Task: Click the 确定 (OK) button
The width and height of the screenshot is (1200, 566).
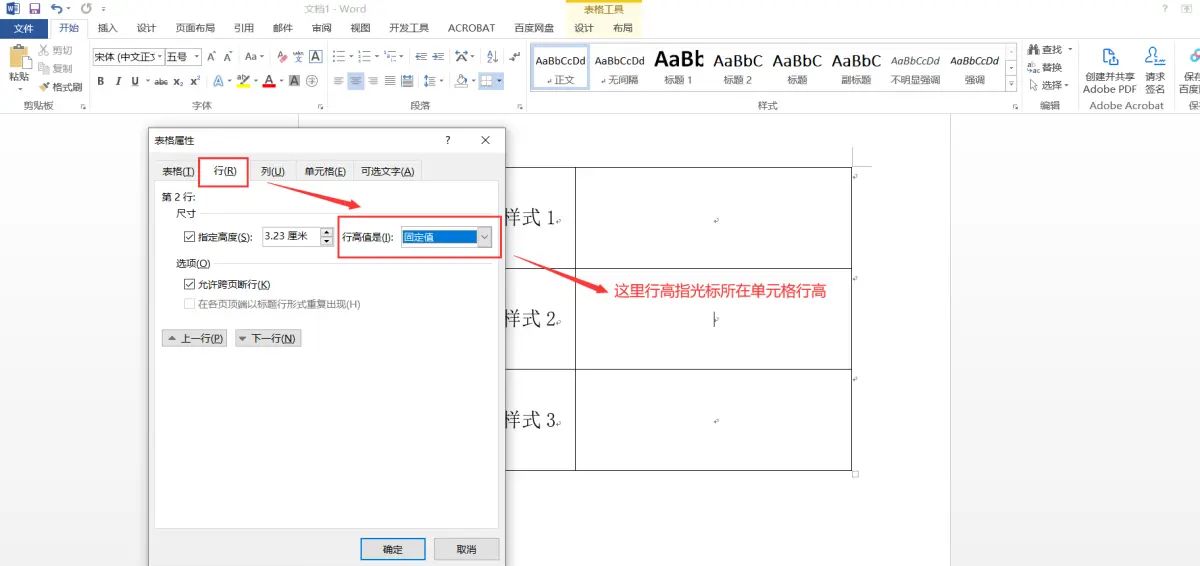Action: pos(393,549)
